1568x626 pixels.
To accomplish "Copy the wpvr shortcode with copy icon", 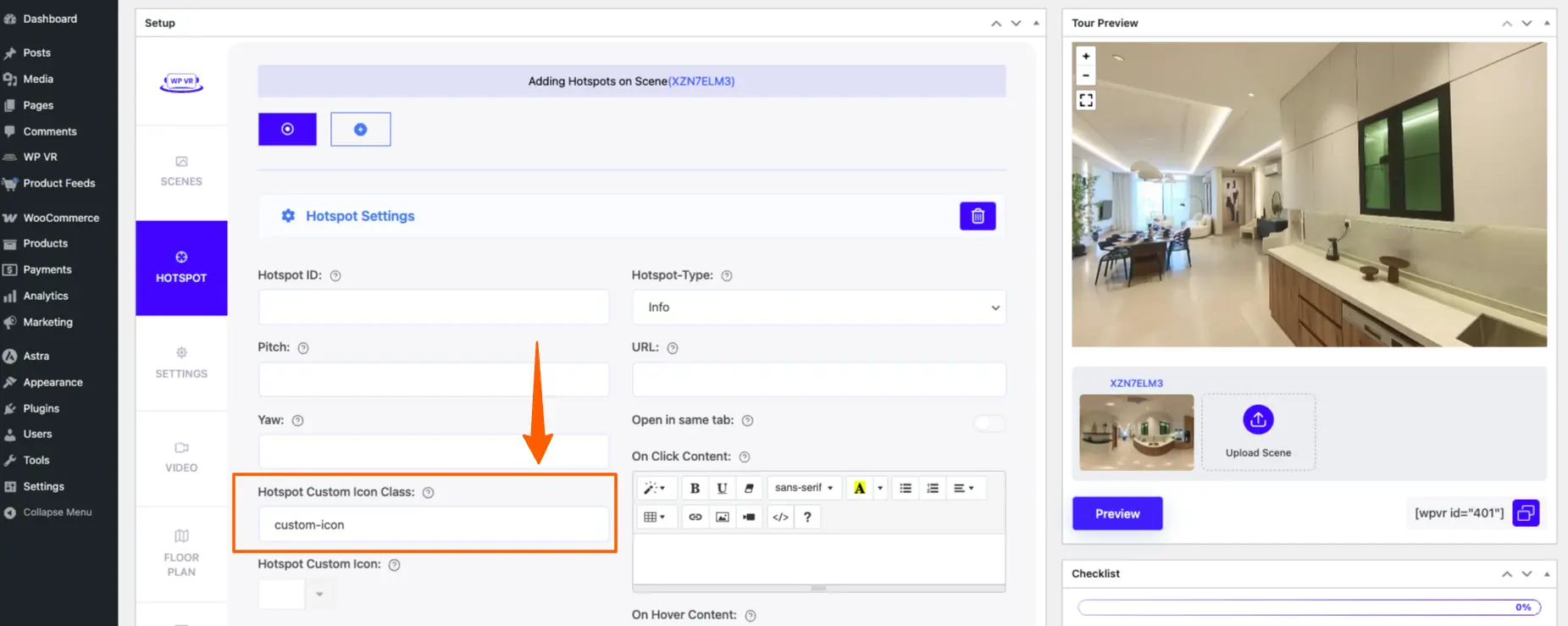I will (x=1526, y=513).
